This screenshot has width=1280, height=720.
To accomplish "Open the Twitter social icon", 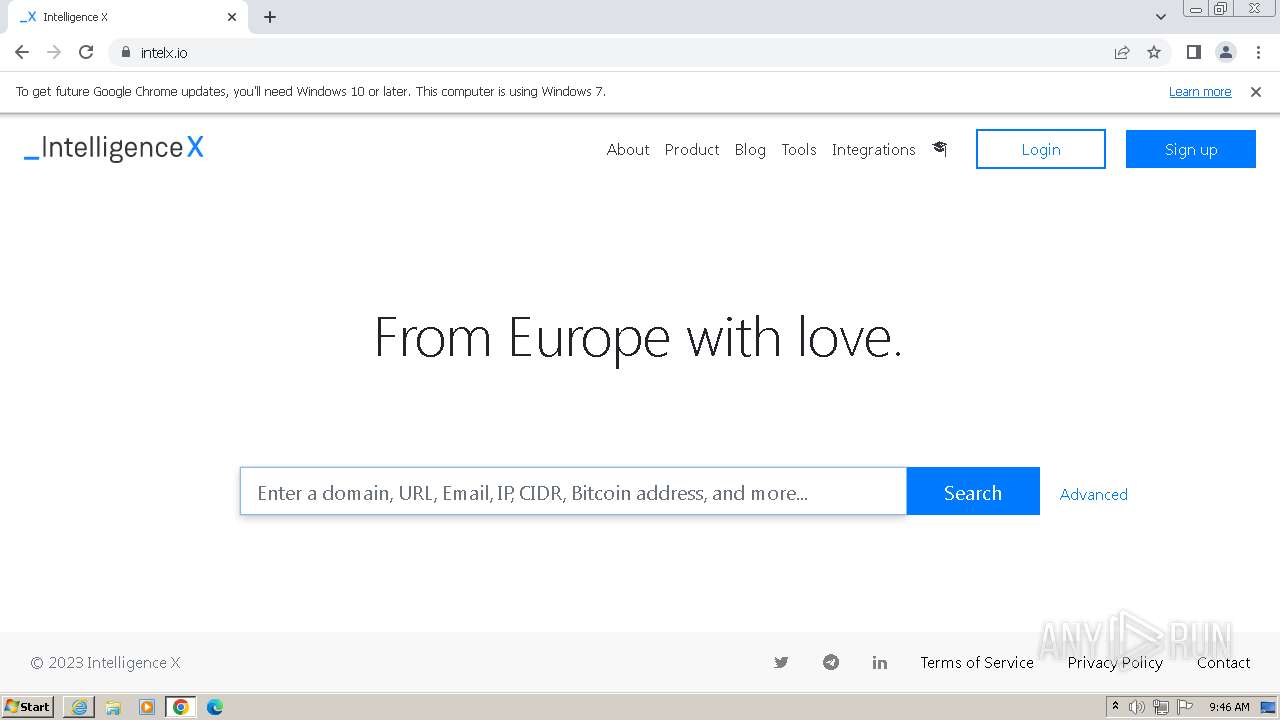I will tap(781, 662).
